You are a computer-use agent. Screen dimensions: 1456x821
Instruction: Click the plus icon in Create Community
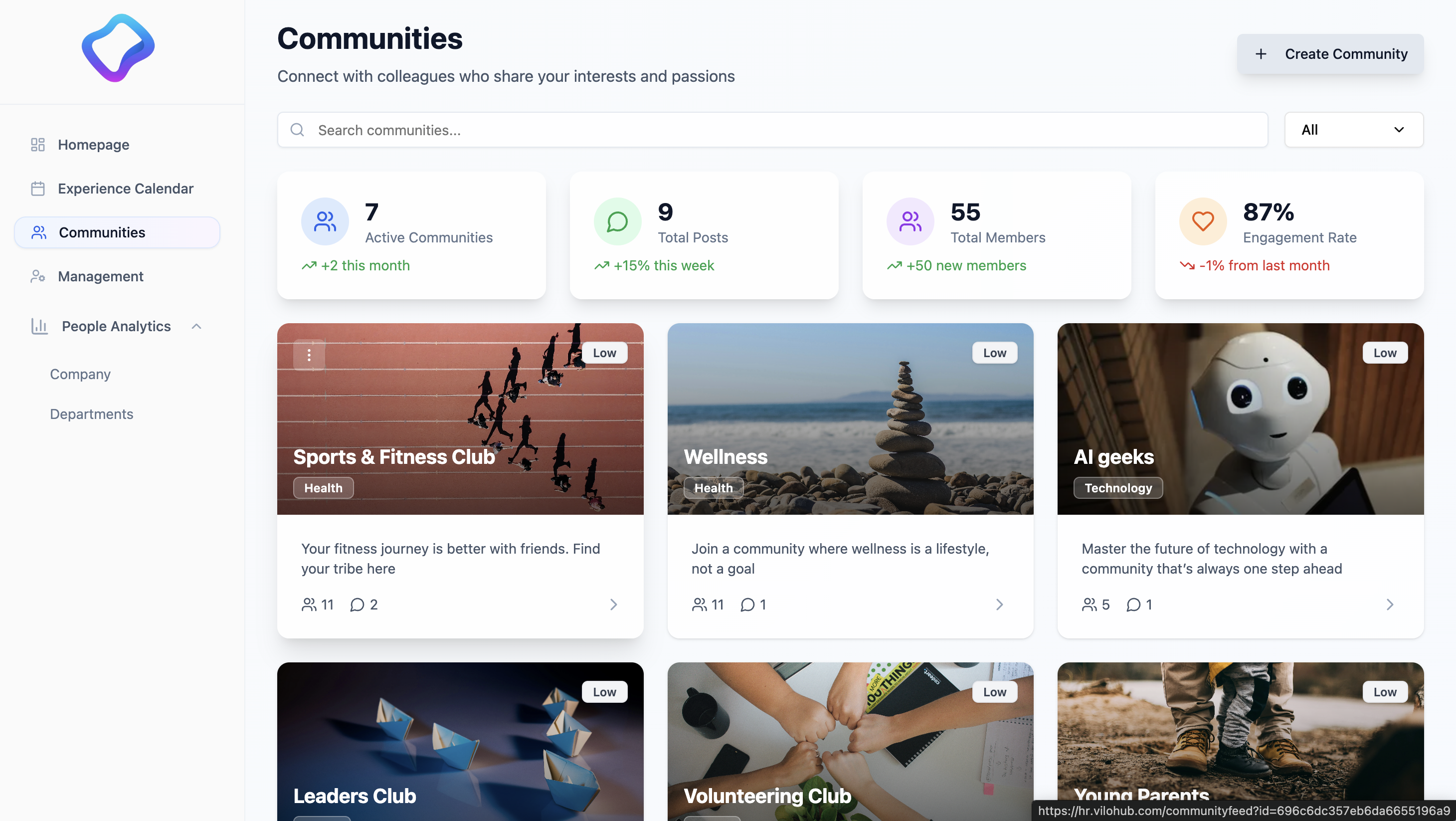1261,54
